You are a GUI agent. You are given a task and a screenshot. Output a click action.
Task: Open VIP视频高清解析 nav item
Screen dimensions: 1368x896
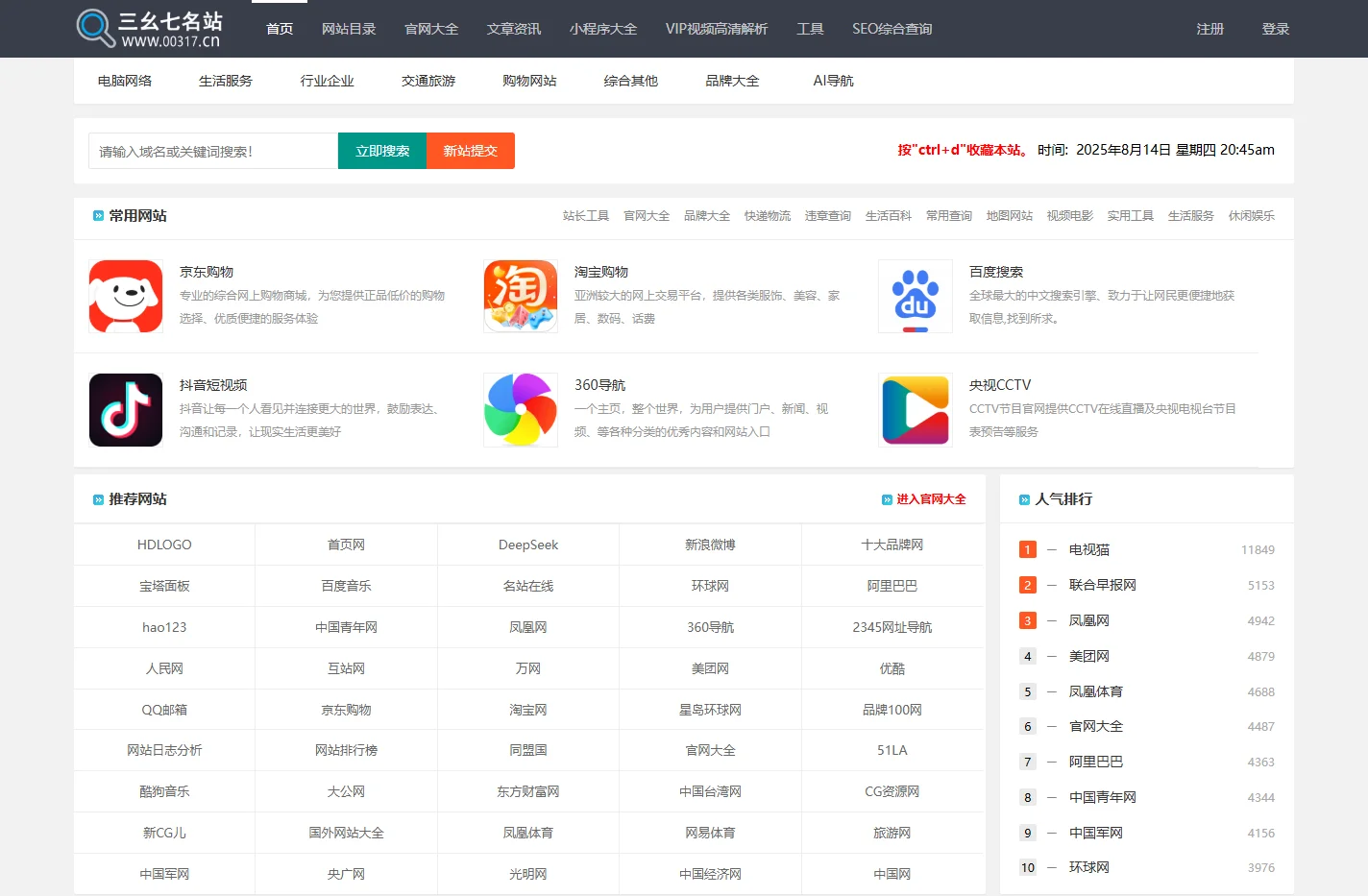click(x=717, y=29)
